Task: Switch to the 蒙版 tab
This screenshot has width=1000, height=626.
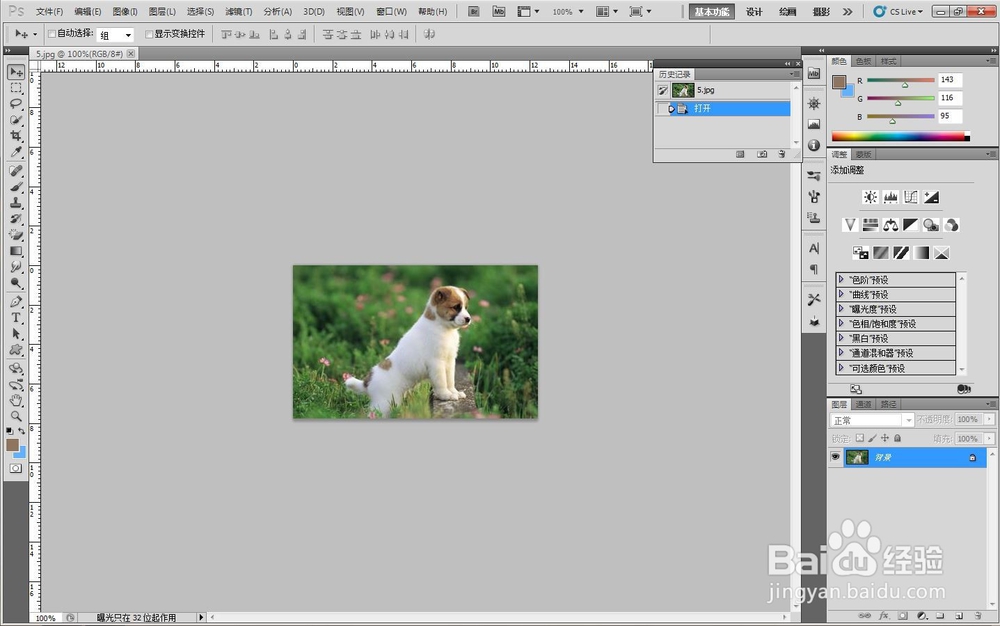Action: (x=864, y=154)
